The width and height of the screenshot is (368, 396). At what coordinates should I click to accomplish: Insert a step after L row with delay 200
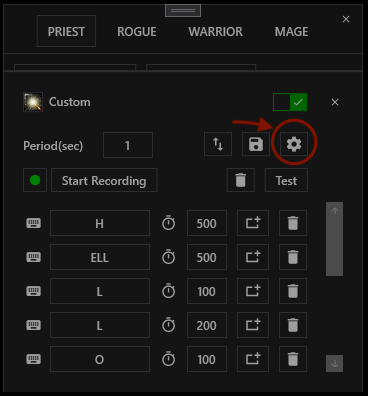click(x=253, y=325)
